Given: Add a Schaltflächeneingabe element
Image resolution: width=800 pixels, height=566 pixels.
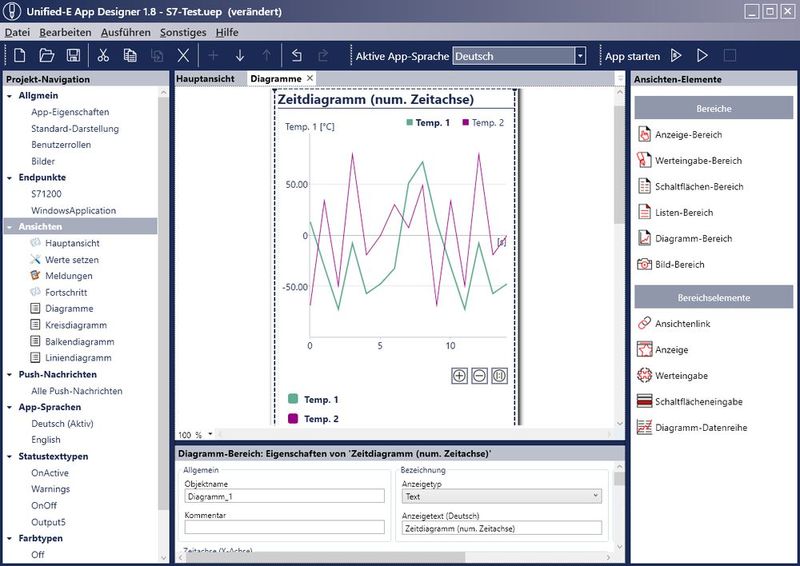Looking at the screenshot, I should pyautogui.click(x=697, y=401).
